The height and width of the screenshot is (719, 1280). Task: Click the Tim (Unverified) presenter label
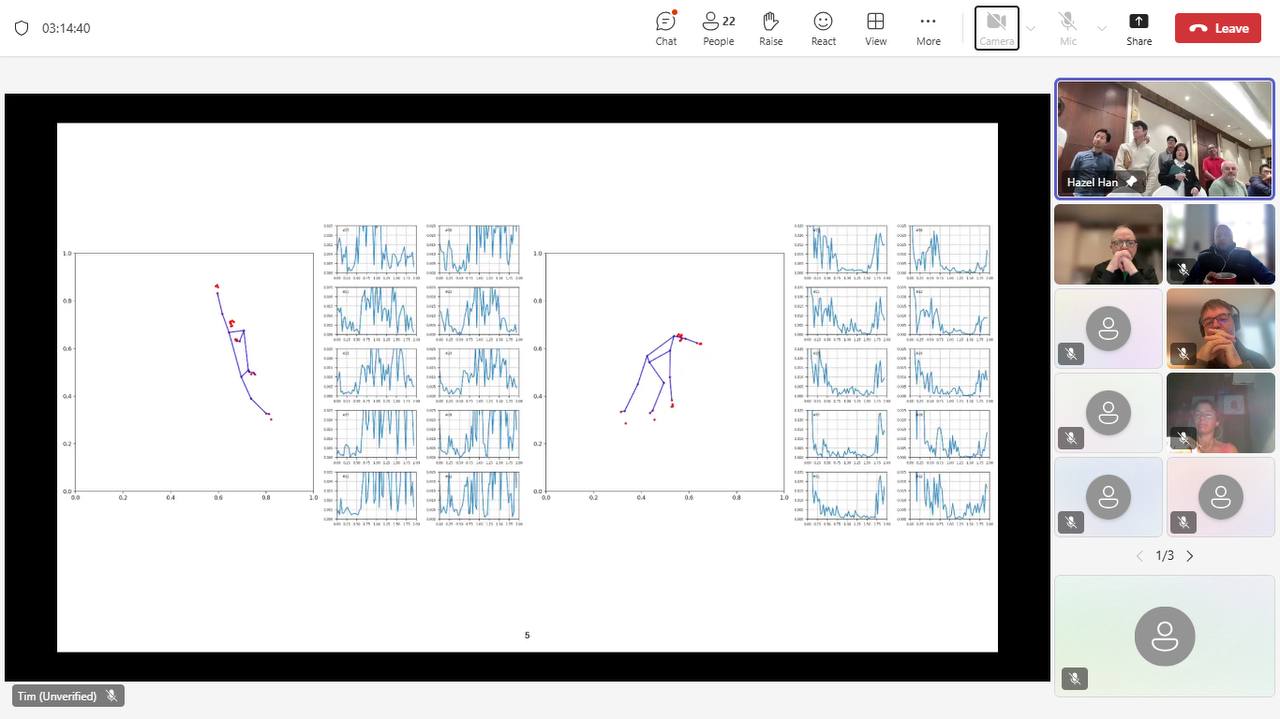pyautogui.click(x=58, y=696)
